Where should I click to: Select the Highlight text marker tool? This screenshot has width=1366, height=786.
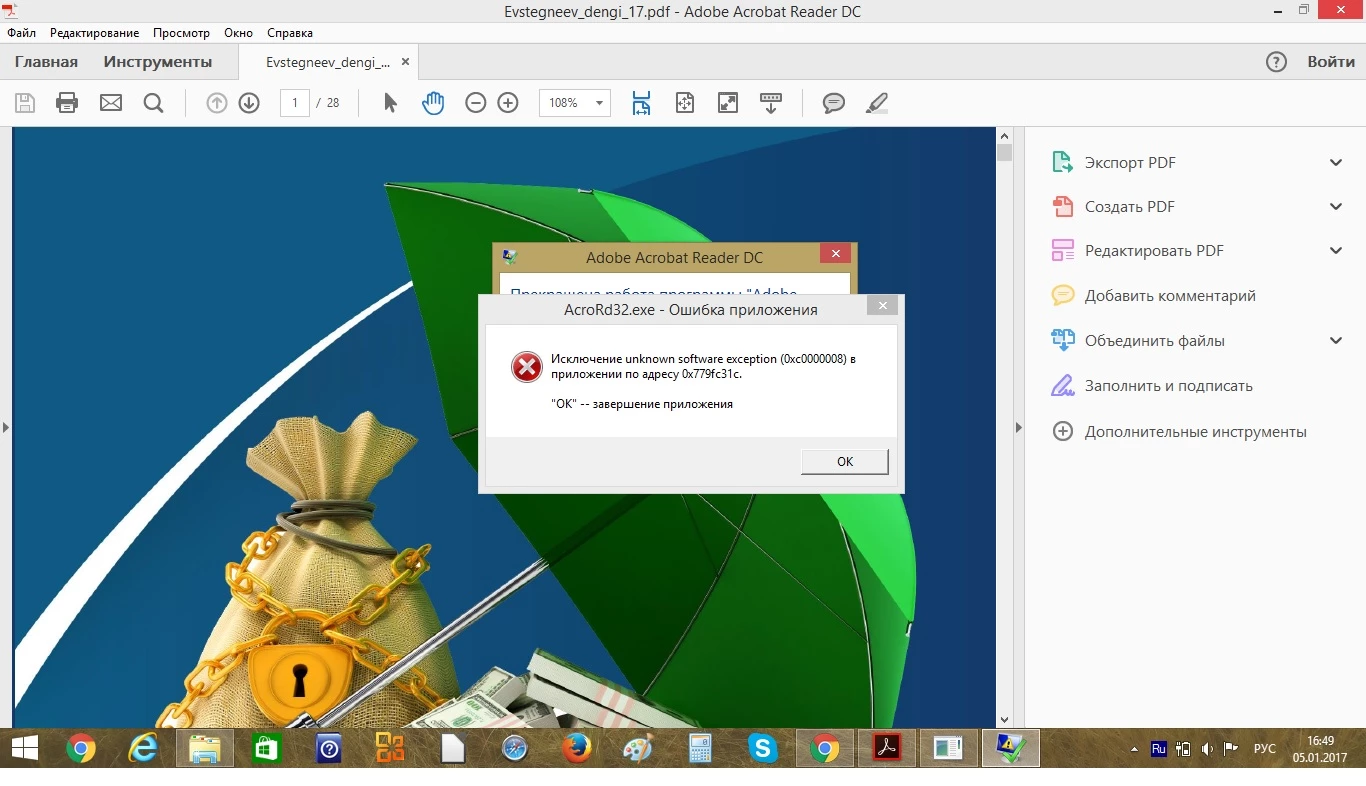coord(877,103)
